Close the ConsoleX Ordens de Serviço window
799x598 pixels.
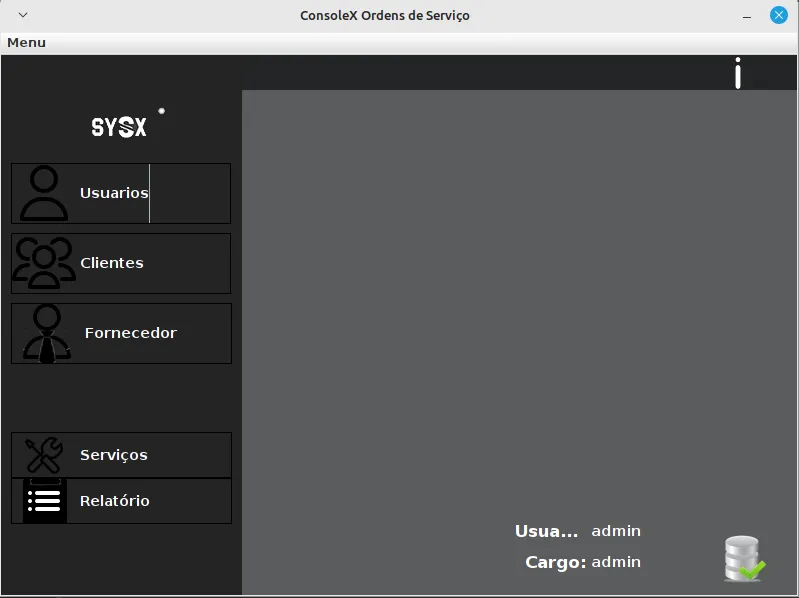point(778,15)
